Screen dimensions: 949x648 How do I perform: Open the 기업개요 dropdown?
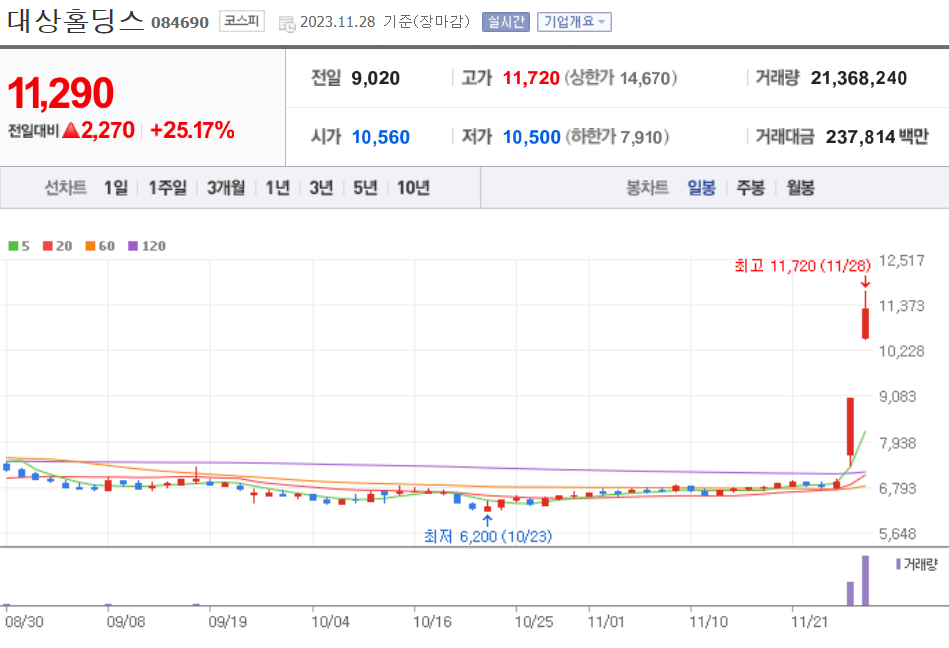tap(574, 22)
